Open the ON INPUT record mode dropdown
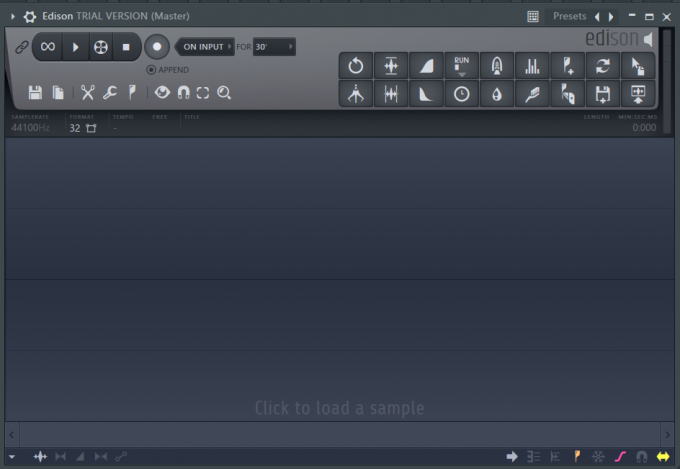Screen dimensions: 680x469 click(x=204, y=46)
